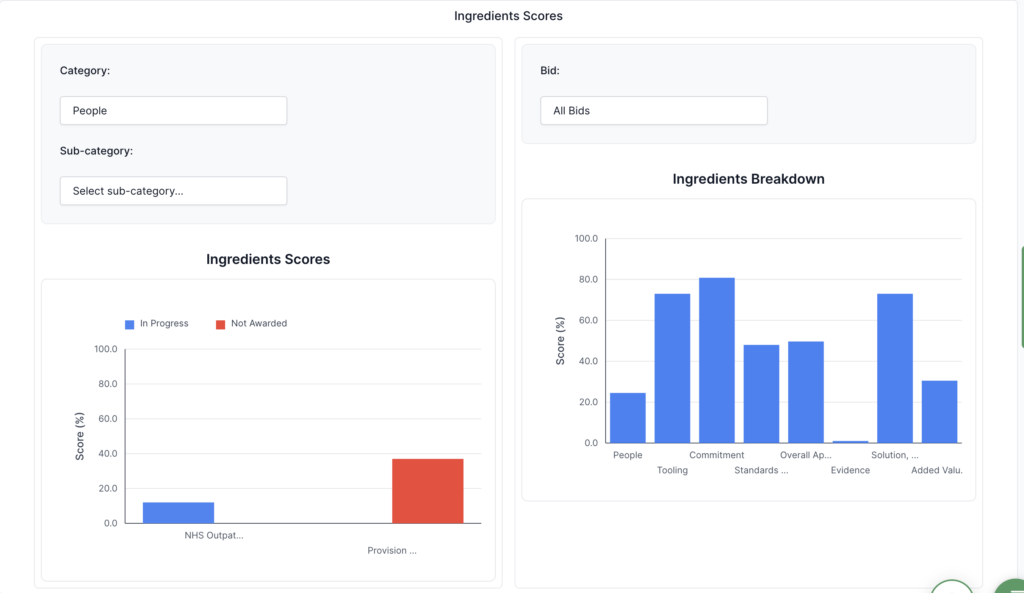Select the blue NHS Outpat... bar
Viewport: 1024px width, 593px height.
178,513
